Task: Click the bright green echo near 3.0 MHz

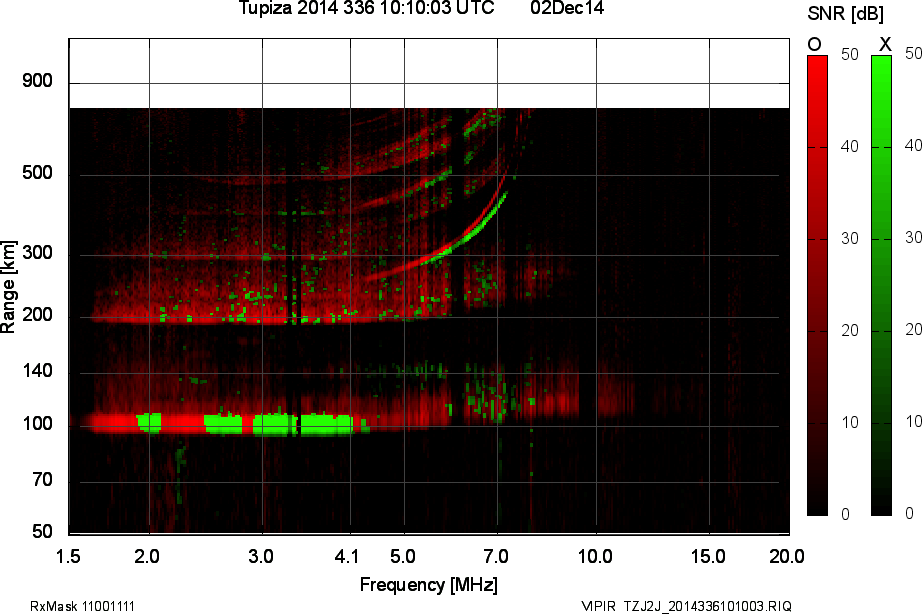Action: coord(272,424)
